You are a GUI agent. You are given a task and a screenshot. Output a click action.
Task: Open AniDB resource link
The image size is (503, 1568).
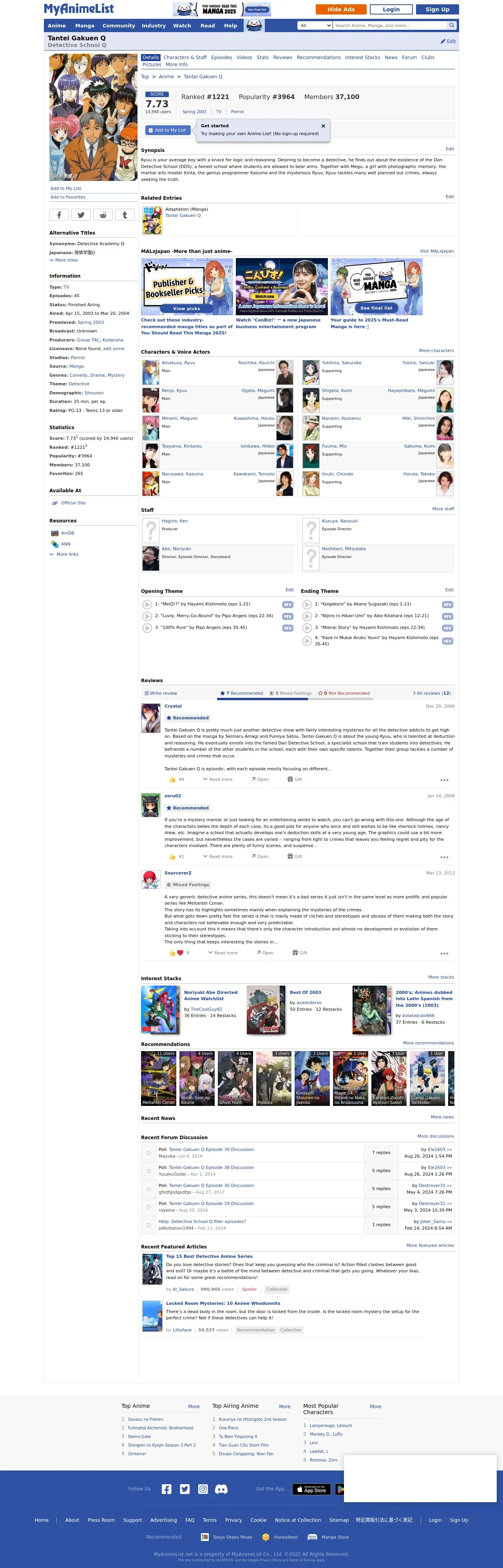point(68,533)
